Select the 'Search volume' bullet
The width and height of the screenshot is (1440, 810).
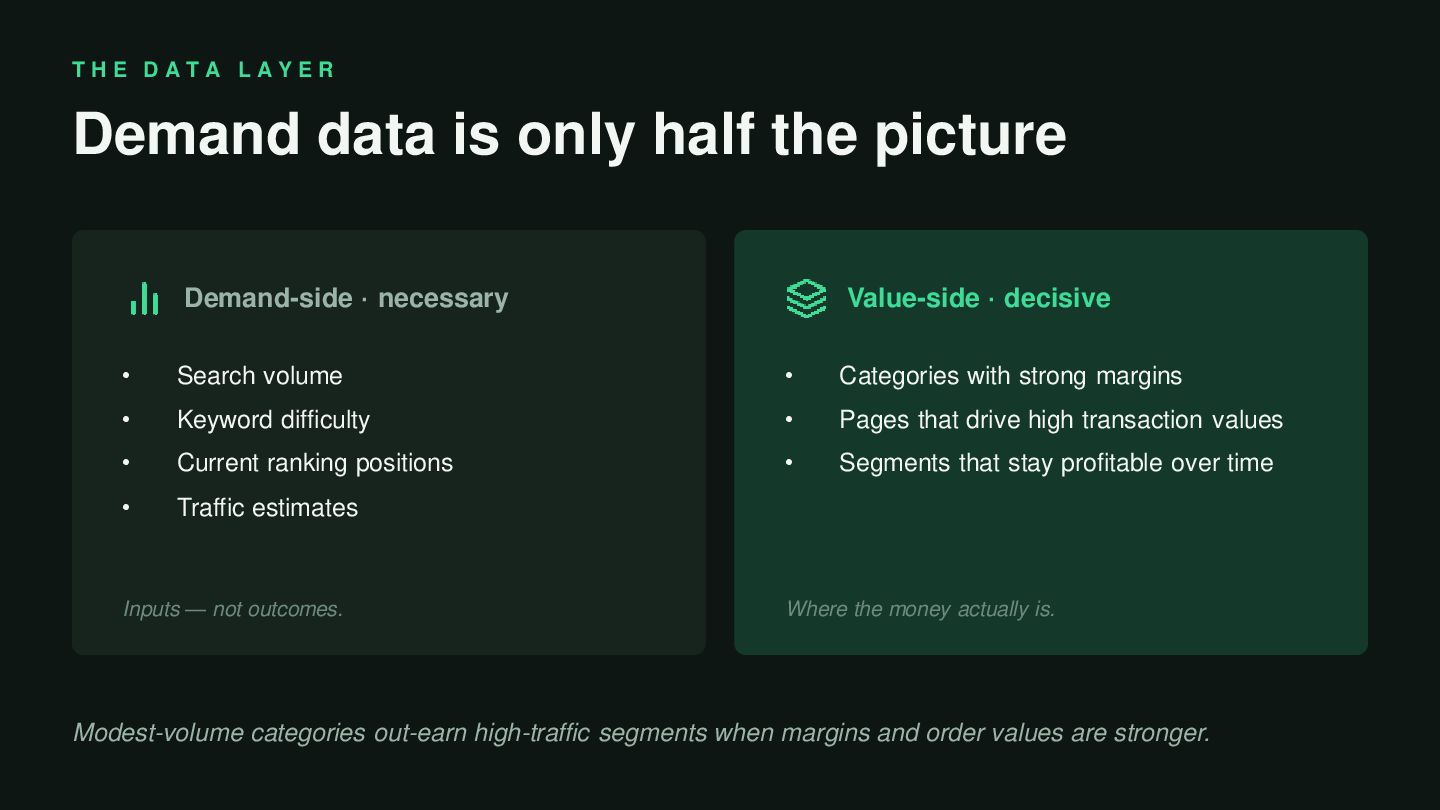pos(260,376)
